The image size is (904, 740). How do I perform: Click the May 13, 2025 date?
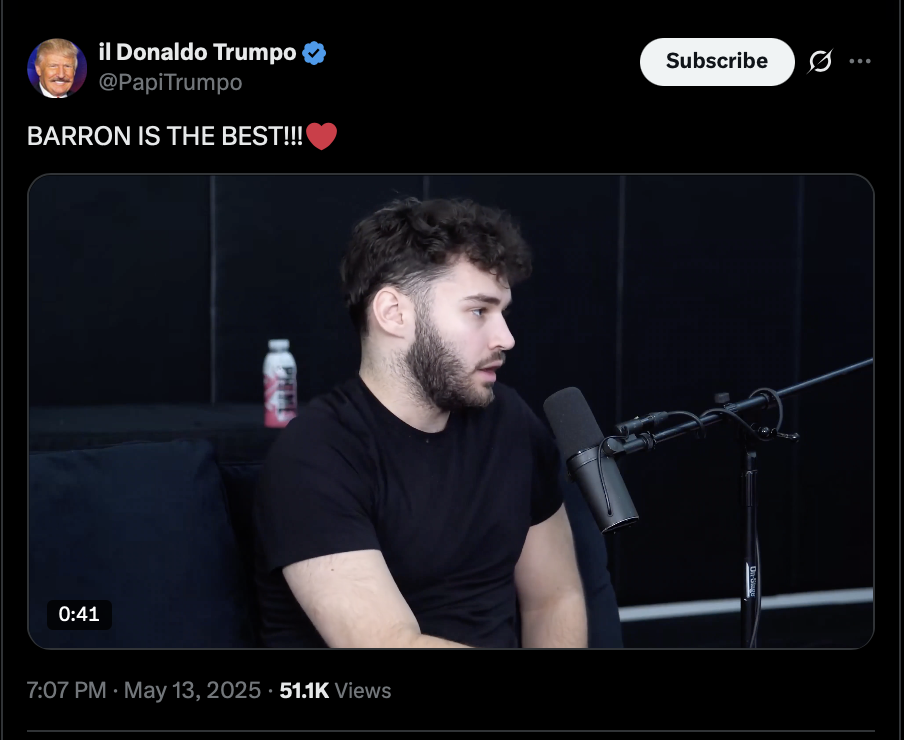pos(192,690)
